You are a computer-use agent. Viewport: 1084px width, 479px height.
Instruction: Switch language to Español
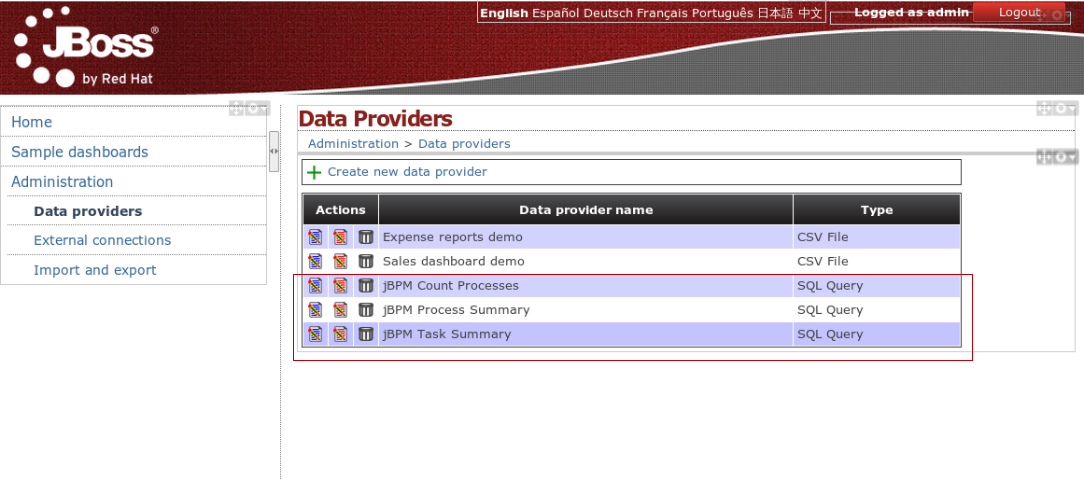coord(556,12)
